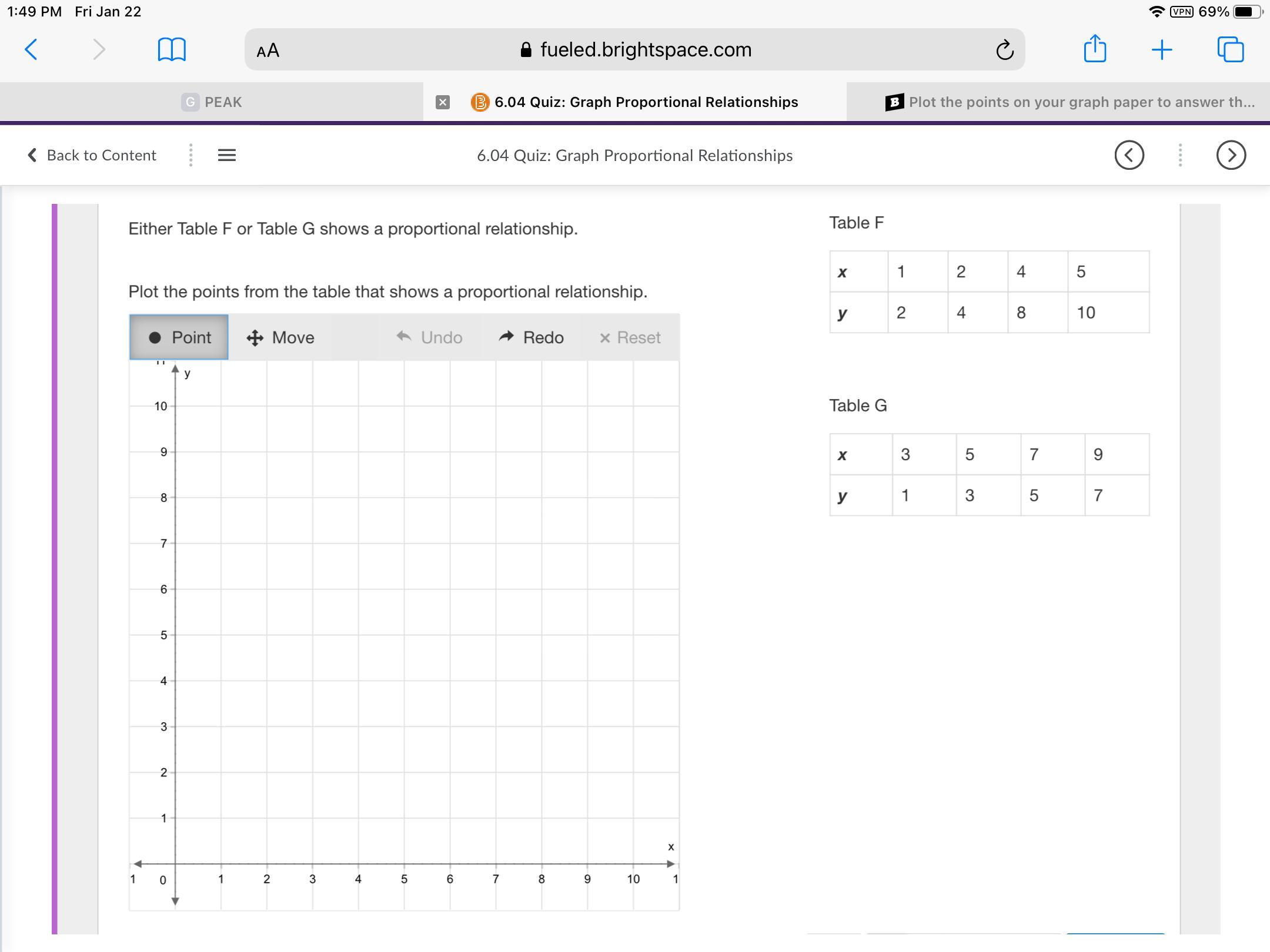Click Redo in graph toolbar
The height and width of the screenshot is (952, 1270).
[531, 337]
